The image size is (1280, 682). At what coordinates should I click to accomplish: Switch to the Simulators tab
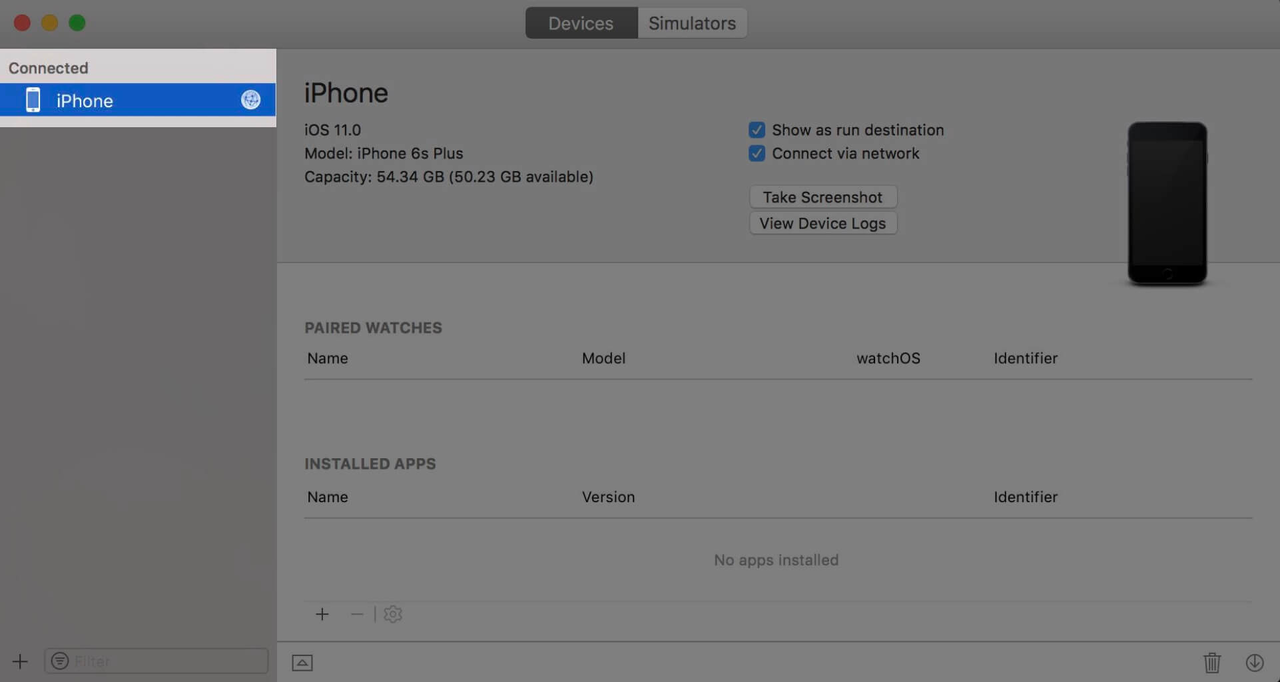pyautogui.click(x=692, y=23)
